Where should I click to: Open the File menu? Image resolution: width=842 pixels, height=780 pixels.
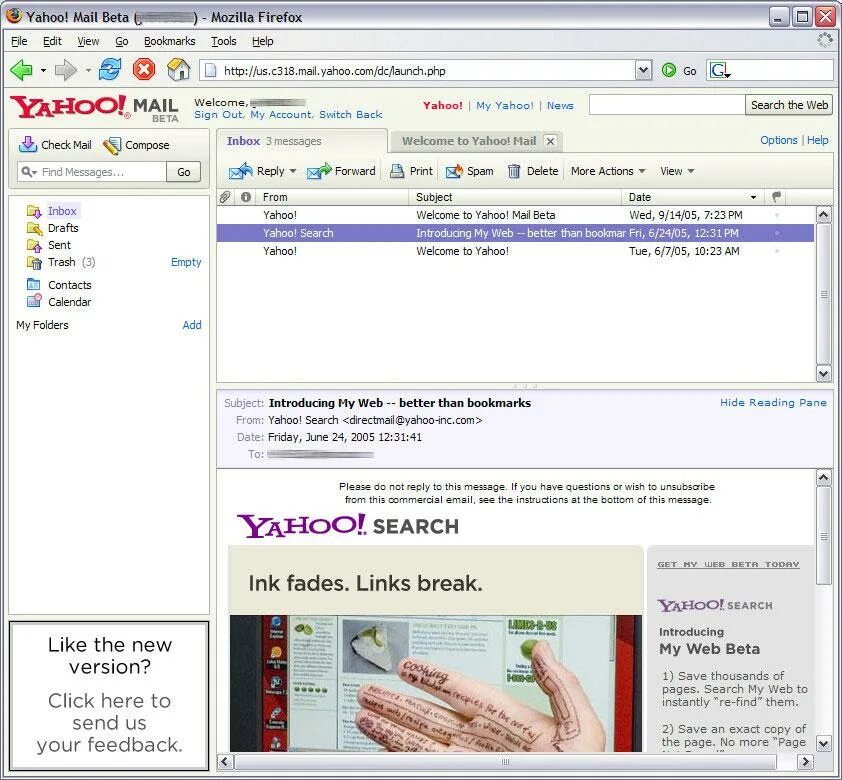click(19, 41)
